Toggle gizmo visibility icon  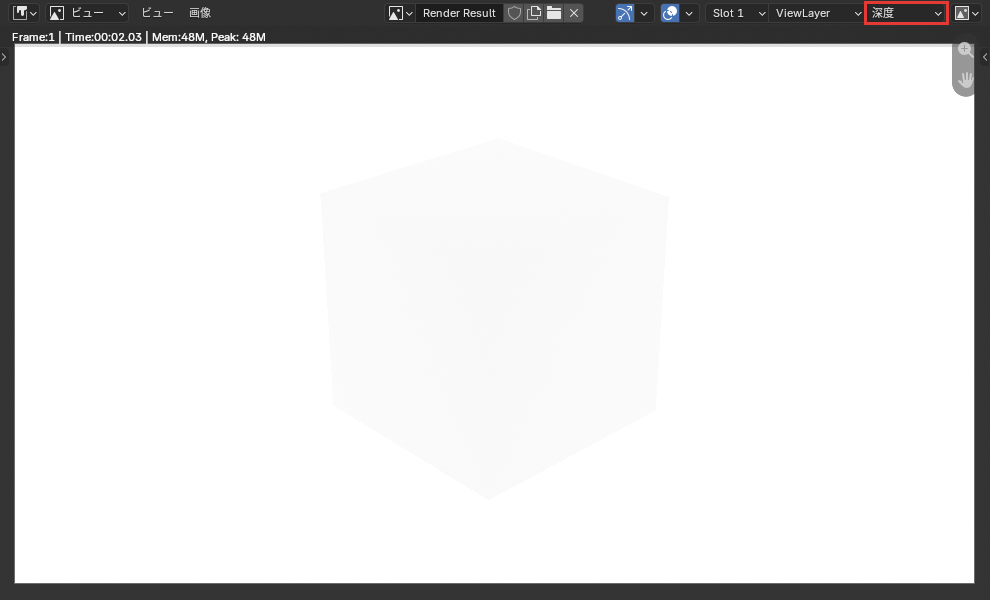[x=625, y=13]
